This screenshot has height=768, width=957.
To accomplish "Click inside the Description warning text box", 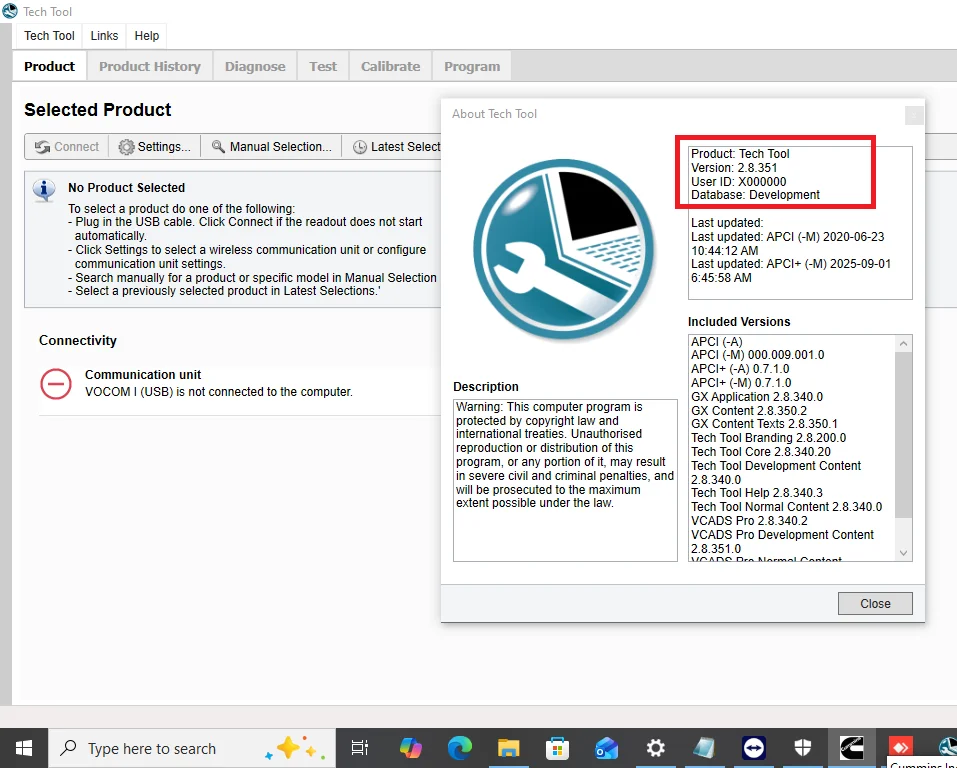I will click(565, 480).
